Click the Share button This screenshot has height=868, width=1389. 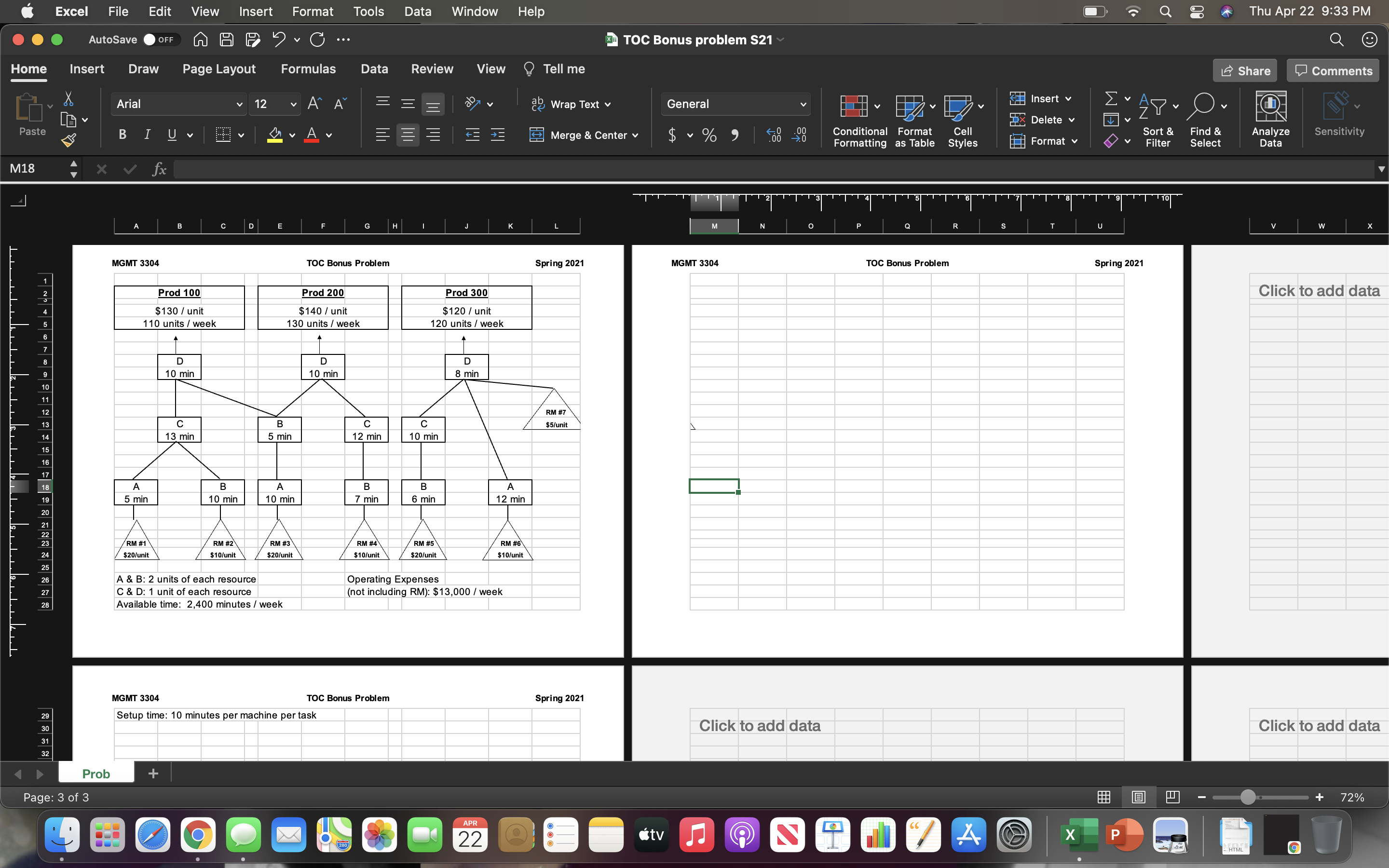tap(1245, 70)
